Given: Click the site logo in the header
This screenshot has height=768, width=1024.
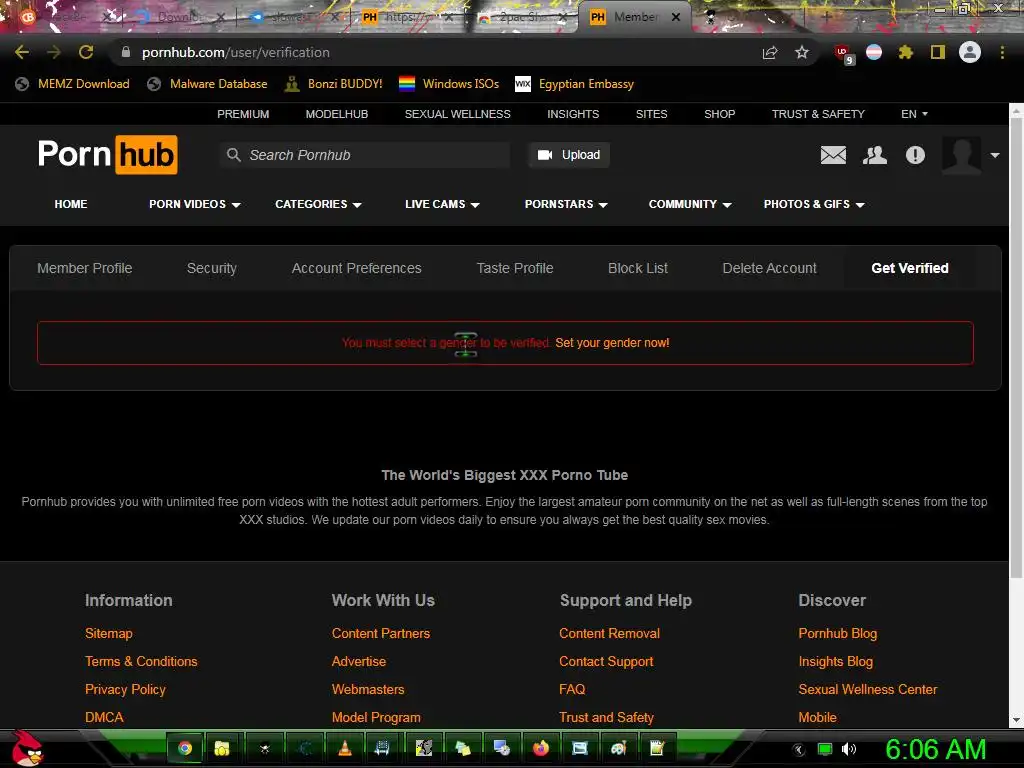Looking at the screenshot, I should pos(108,155).
